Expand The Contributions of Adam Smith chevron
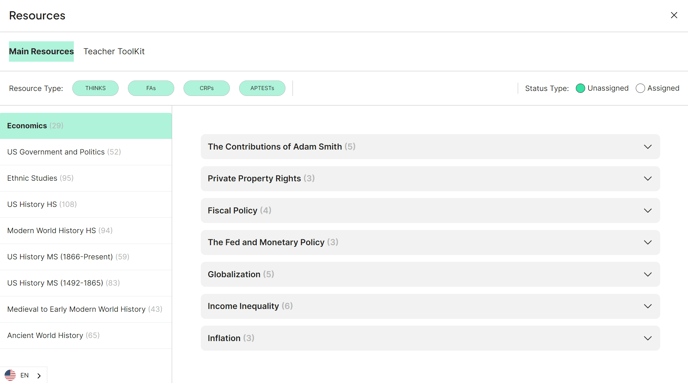688x383 pixels. [x=648, y=147]
